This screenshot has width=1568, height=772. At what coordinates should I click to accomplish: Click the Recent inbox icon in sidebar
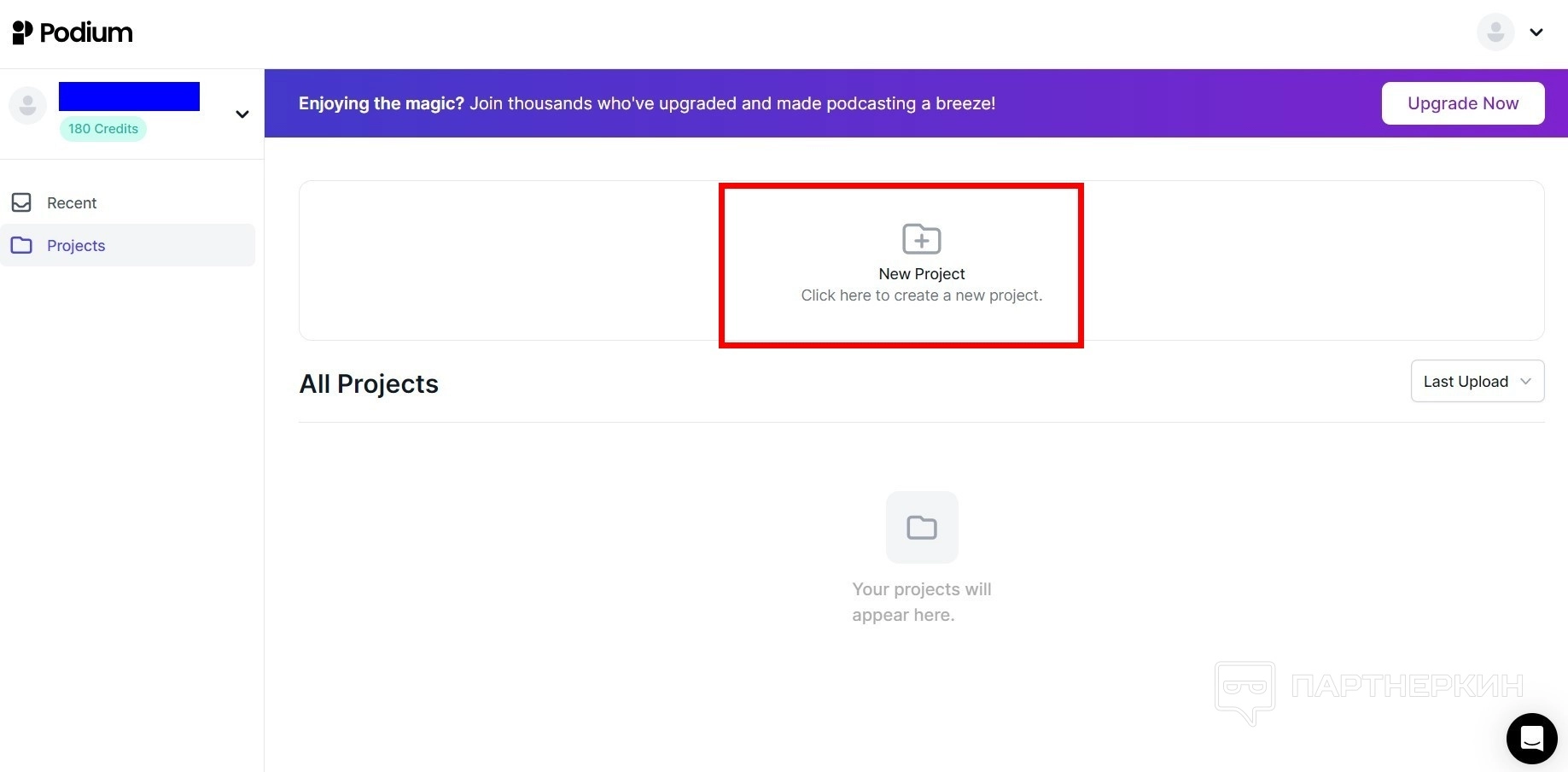(x=21, y=202)
